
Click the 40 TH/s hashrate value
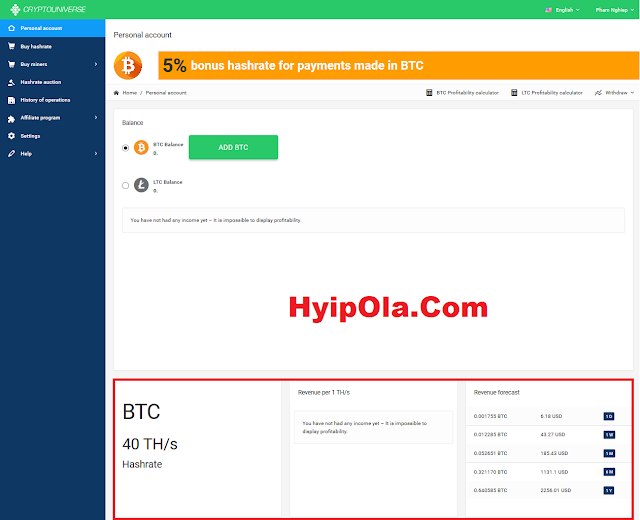pyautogui.click(x=150, y=444)
